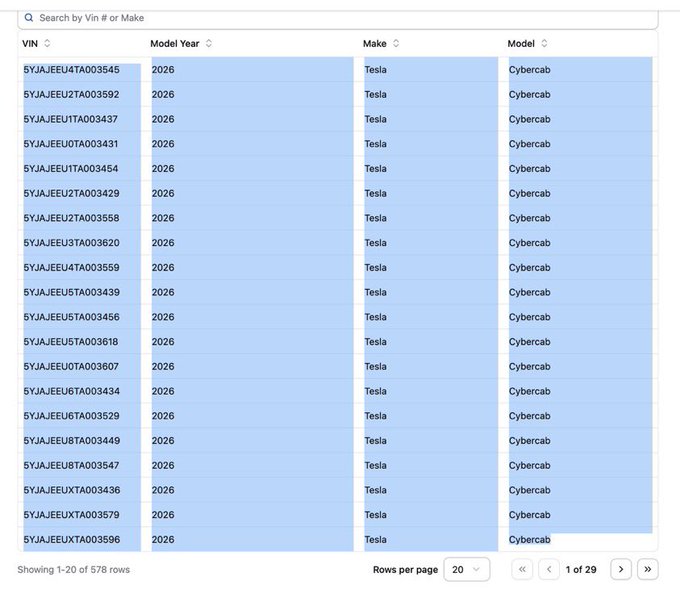Select VIN 5YJAJEEU4TA003559
Image resolution: width=680 pixels, height=589 pixels.
pos(72,268)
